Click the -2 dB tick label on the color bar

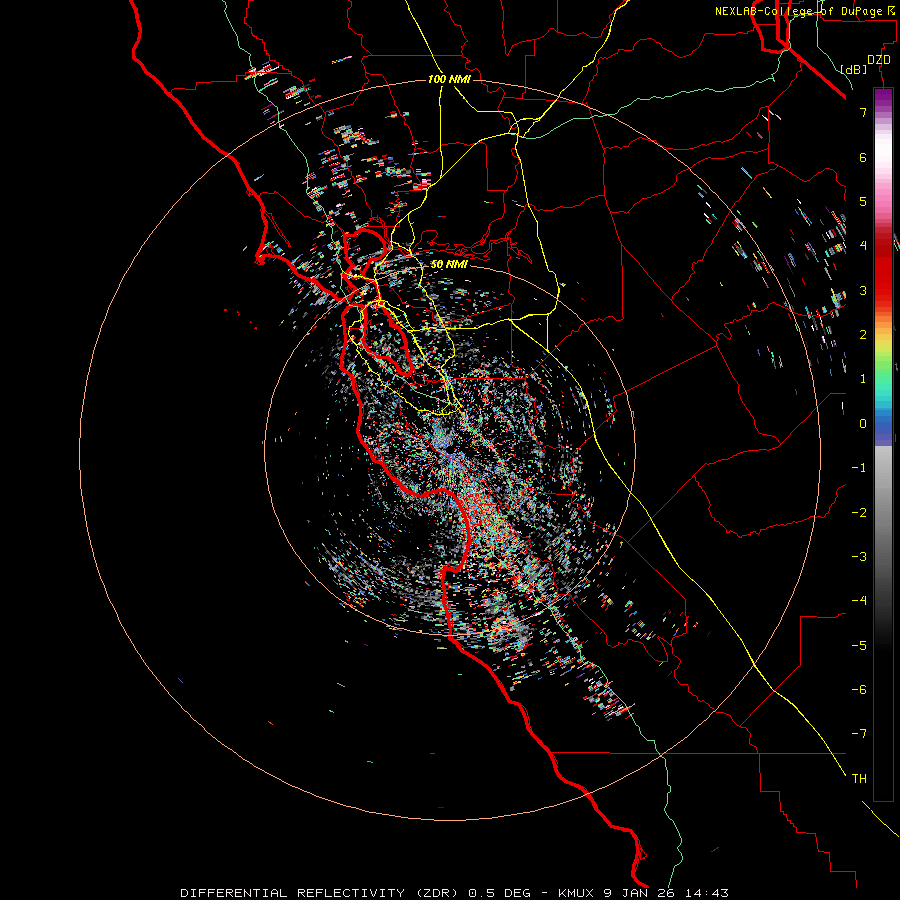click(859, 513)
